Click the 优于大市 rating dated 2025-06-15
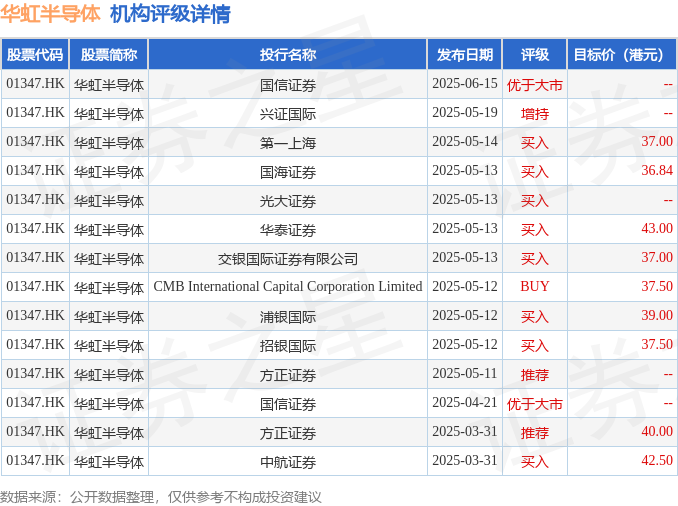The height and width of the screenshot is (506, 678). tap(535, 85)
